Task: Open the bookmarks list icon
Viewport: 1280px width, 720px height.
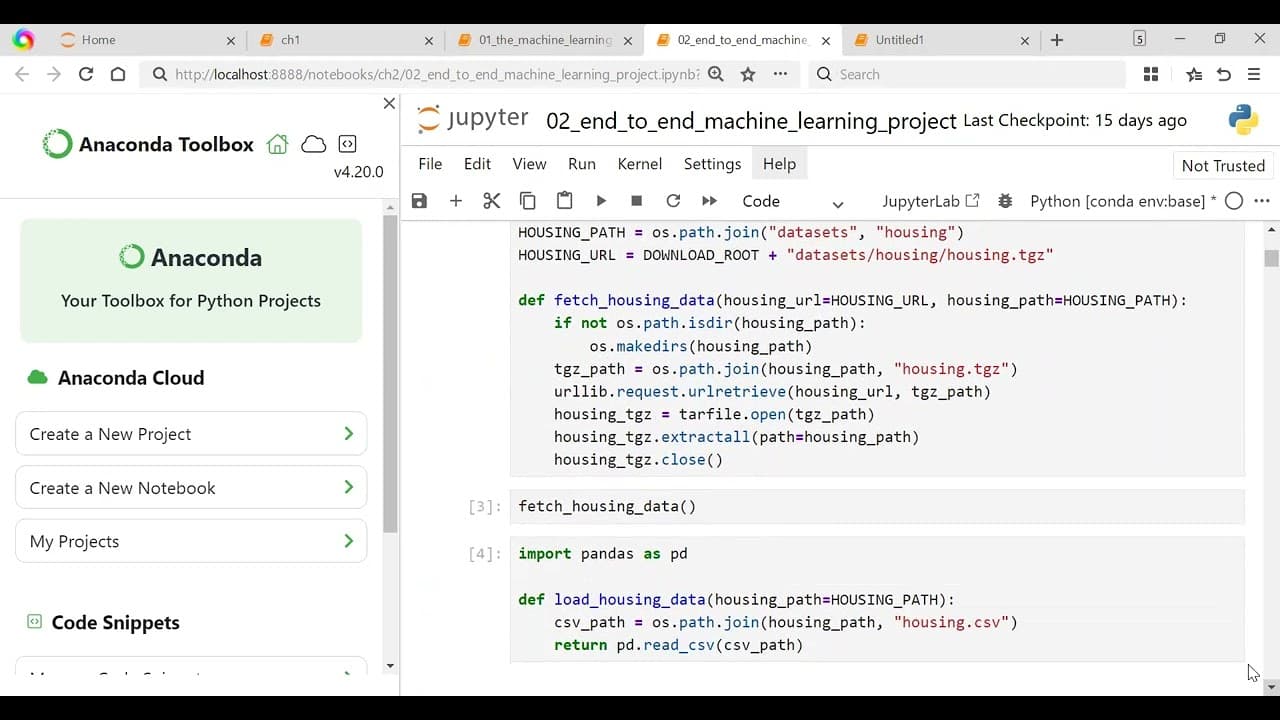Action: pos(1194,74)
